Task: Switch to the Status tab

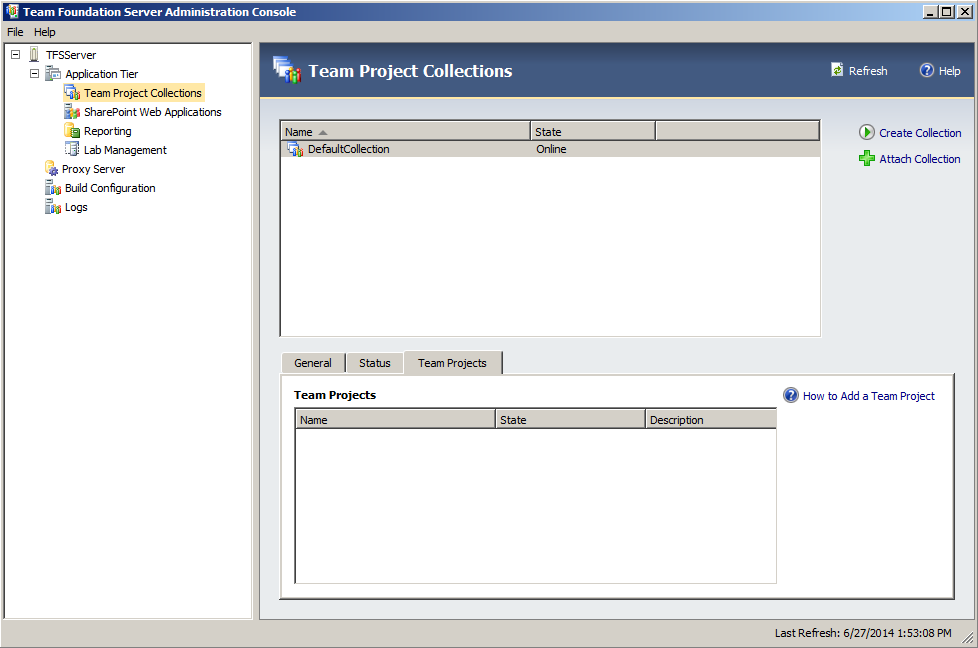Action: click(x=374, y=363)
